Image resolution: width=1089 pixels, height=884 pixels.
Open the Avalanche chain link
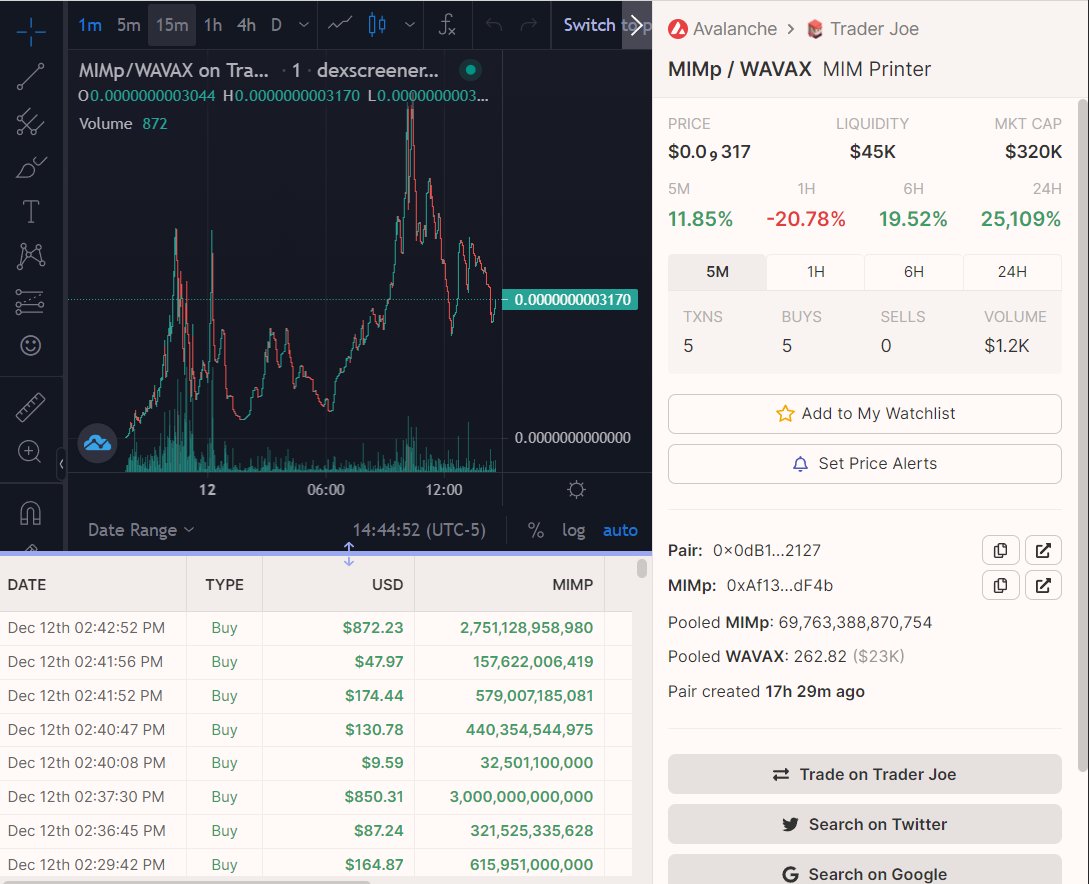coord(722,29)
